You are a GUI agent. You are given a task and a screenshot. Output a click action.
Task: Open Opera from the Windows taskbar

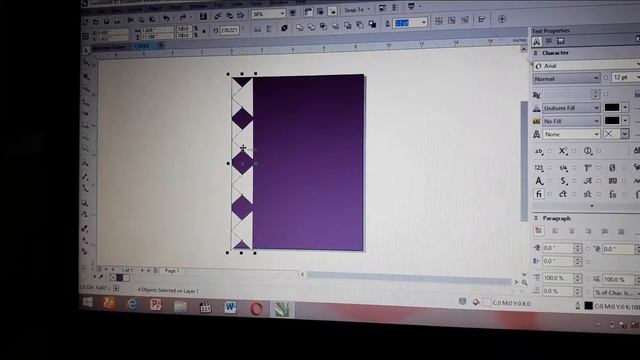point(256,309)
